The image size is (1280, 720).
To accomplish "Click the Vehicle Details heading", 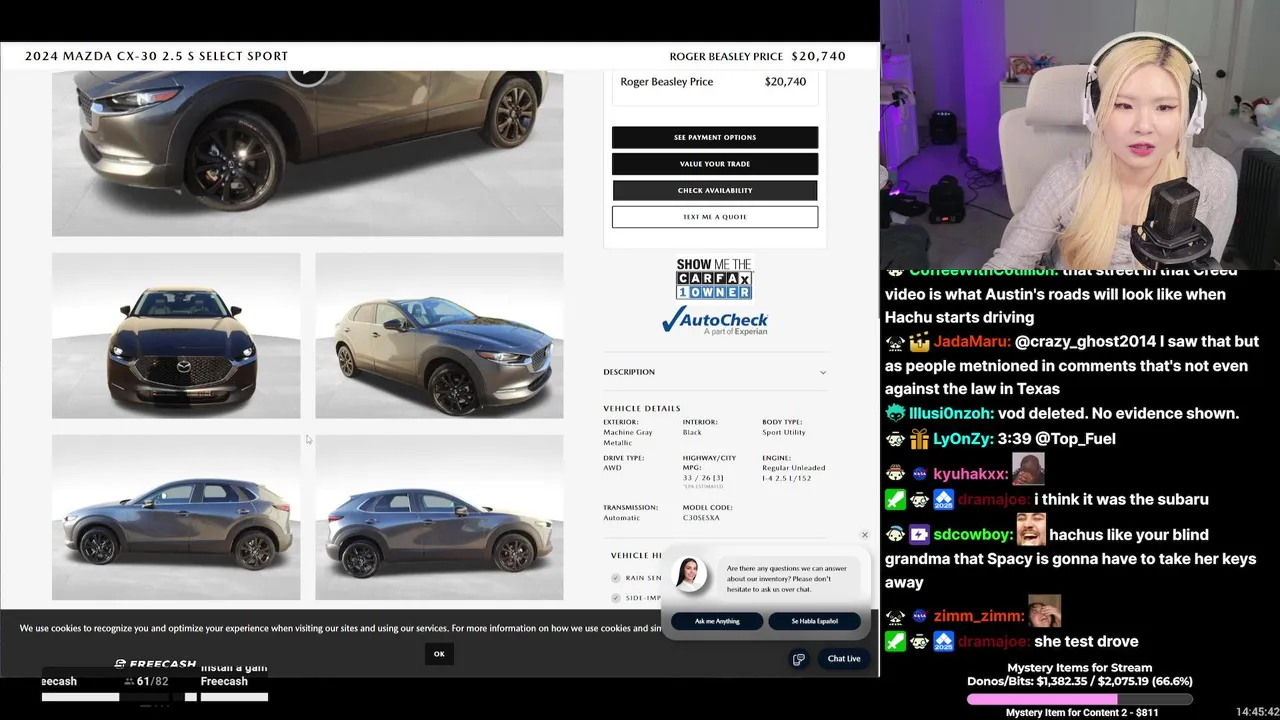I will pos(642,408).
